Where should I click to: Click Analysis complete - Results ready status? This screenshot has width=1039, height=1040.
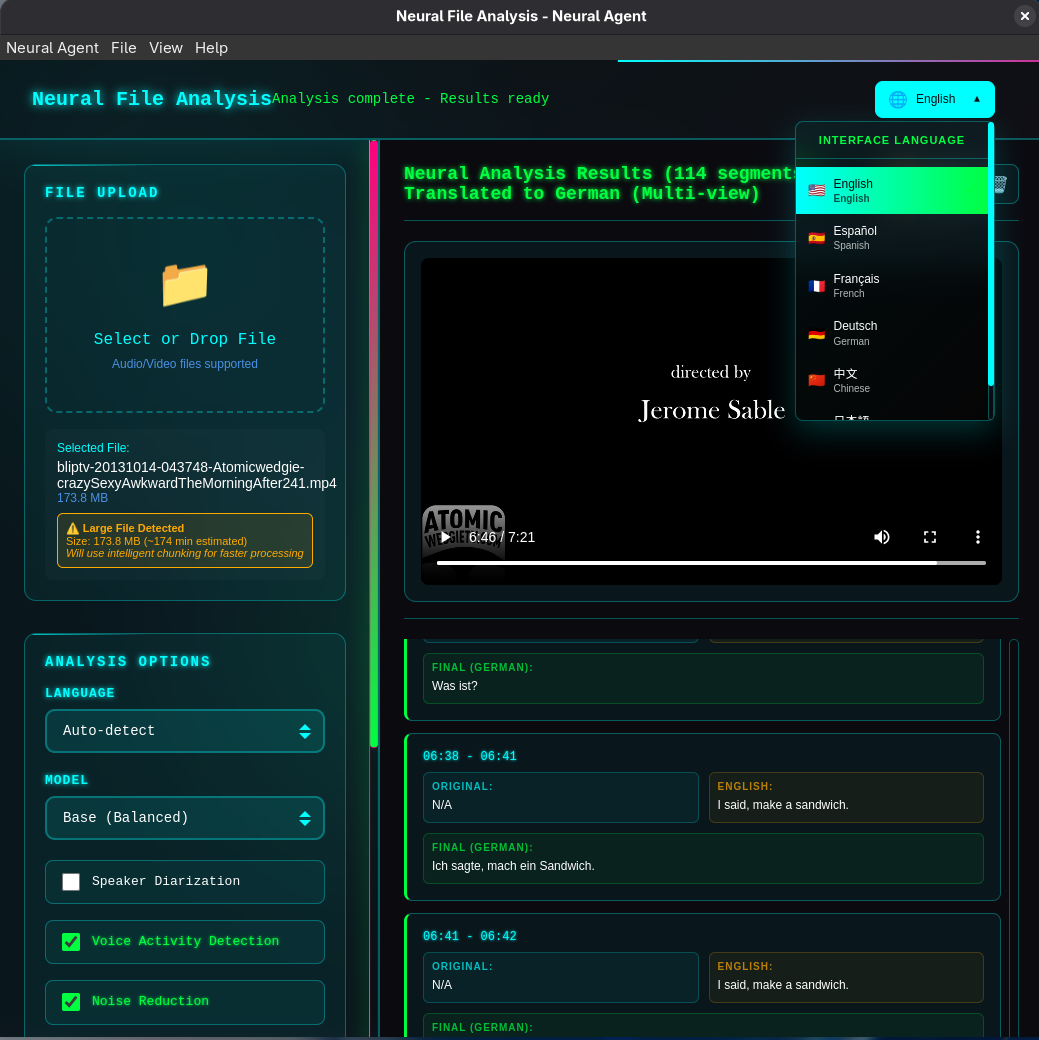click(411, 98)
